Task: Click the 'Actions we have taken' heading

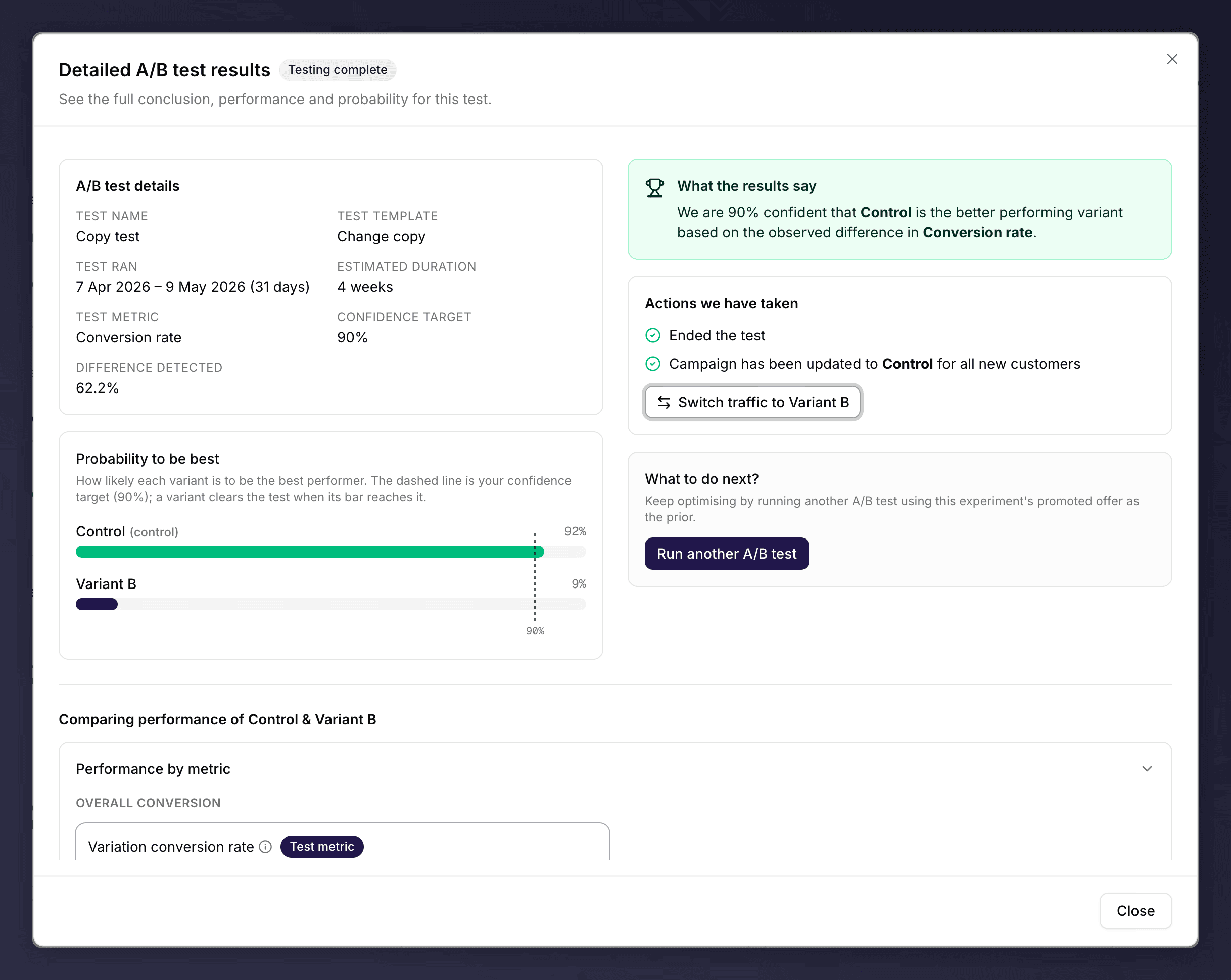Action: (721, 303)
